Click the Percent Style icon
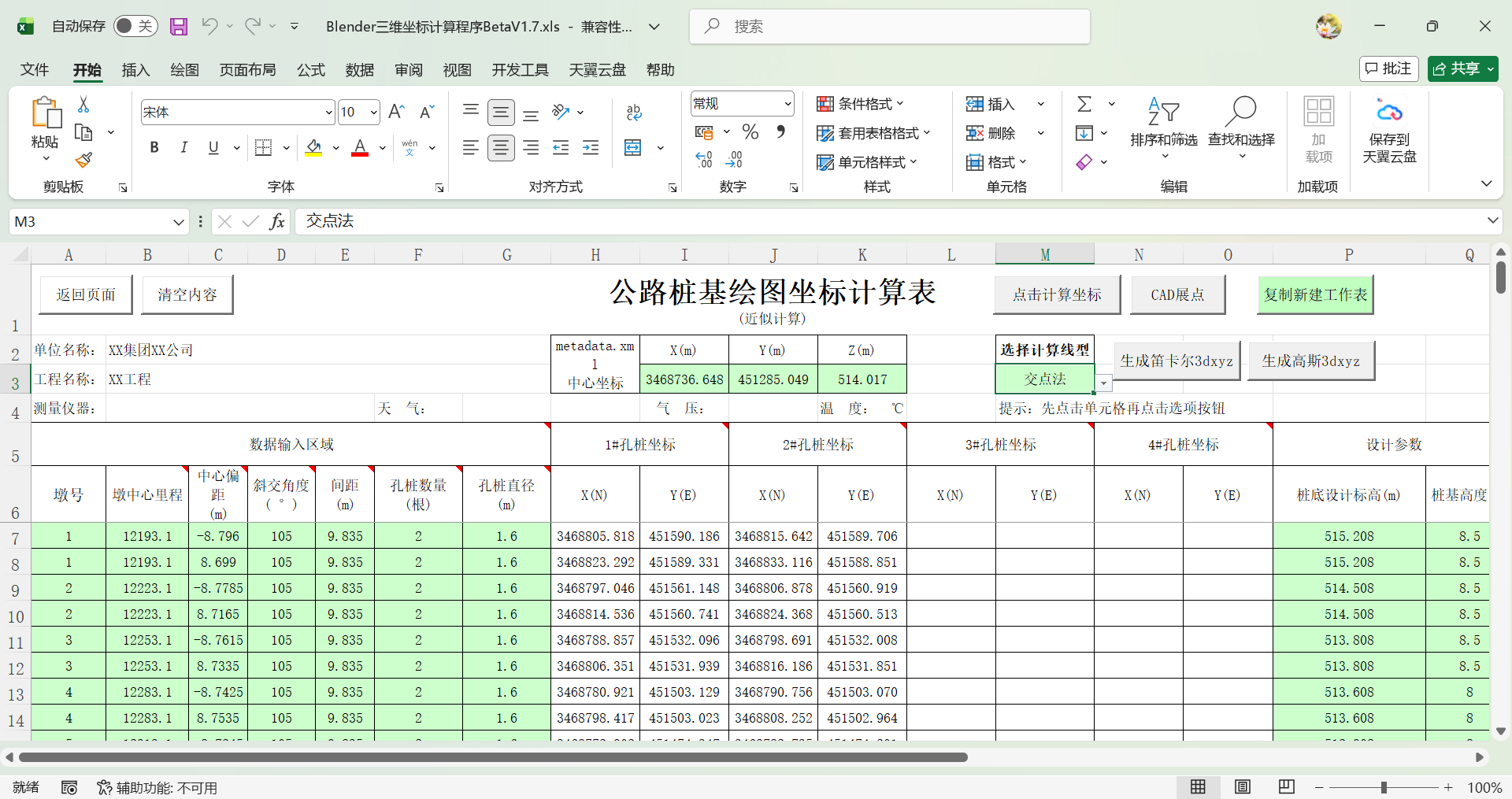Viewport: 1512px width, 799px height. [x=750, y=132]
